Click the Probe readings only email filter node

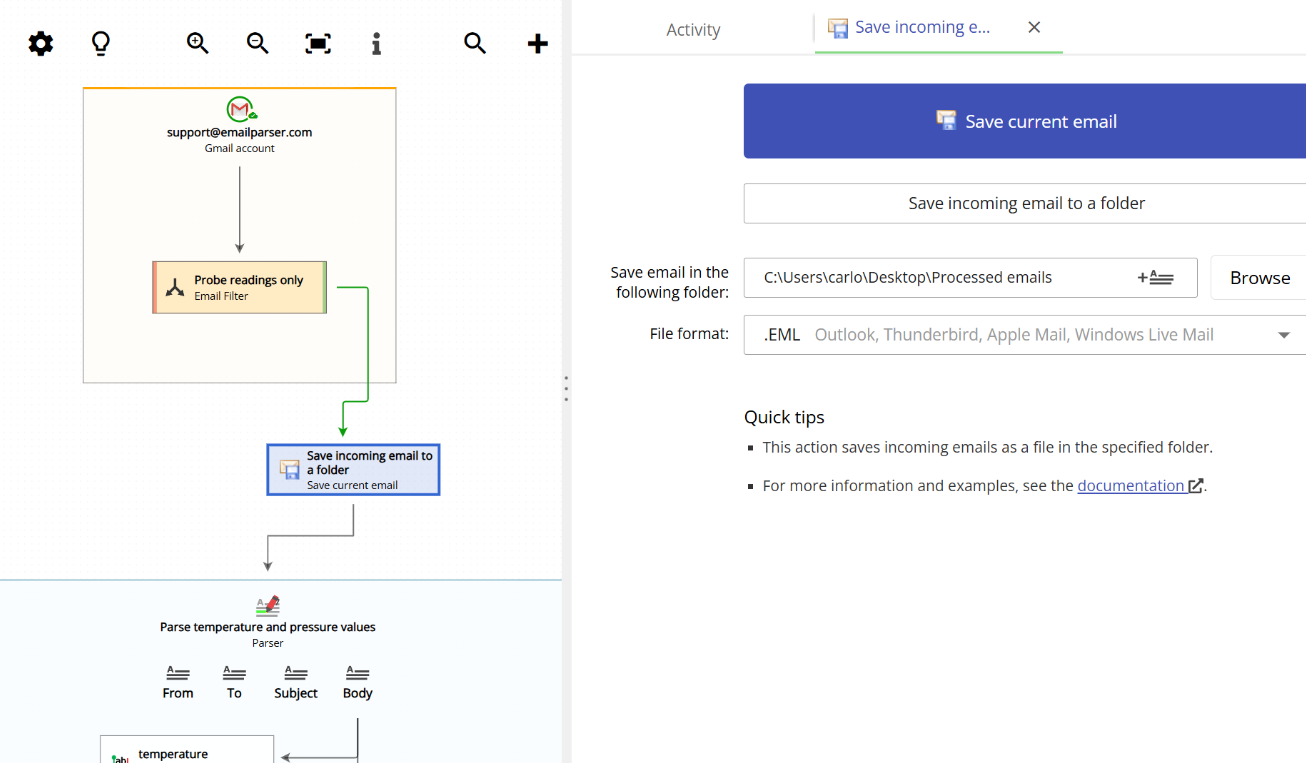239,287
